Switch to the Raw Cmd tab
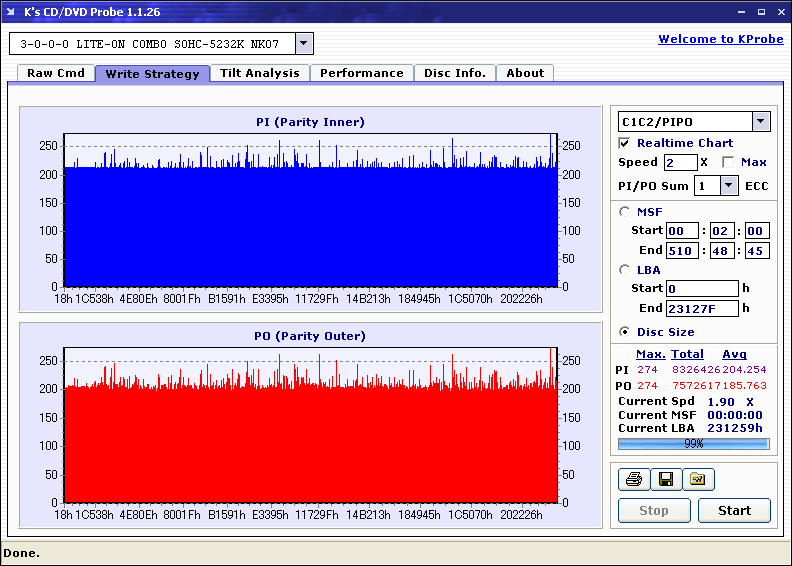Viewport: 792px width, 566px height. [56, 73]
